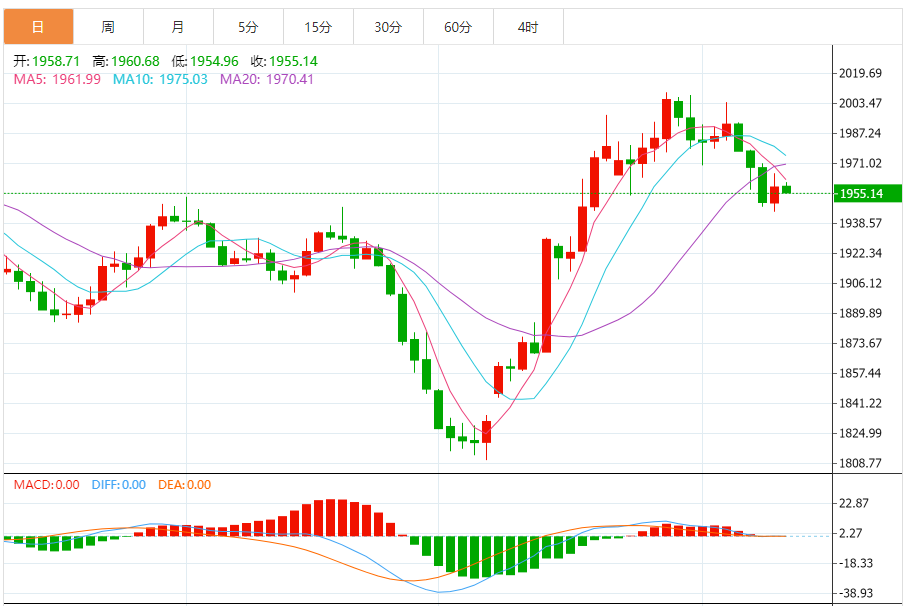The image size is (907, 606).
Task: Click the -18.33 MACD axis label
Action: coord(856,564)
